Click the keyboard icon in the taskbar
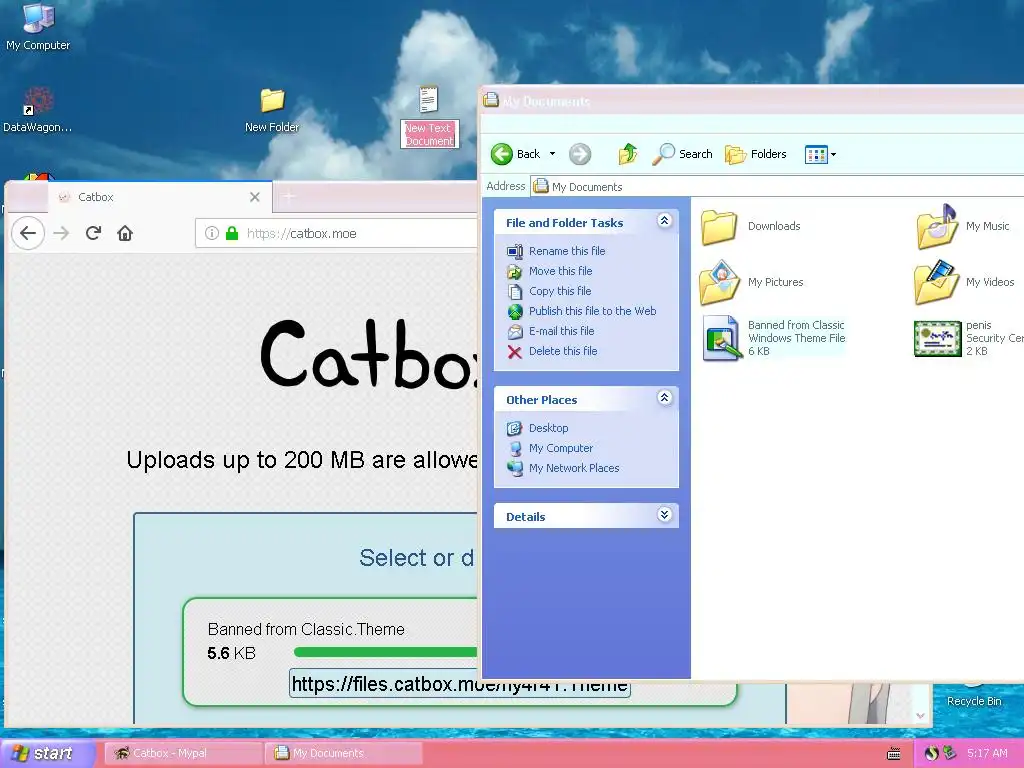This screenshot has height=768, width=1024. (893, 754)
